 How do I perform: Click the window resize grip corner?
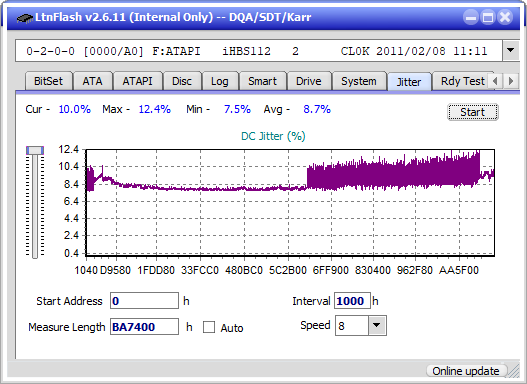514,371
